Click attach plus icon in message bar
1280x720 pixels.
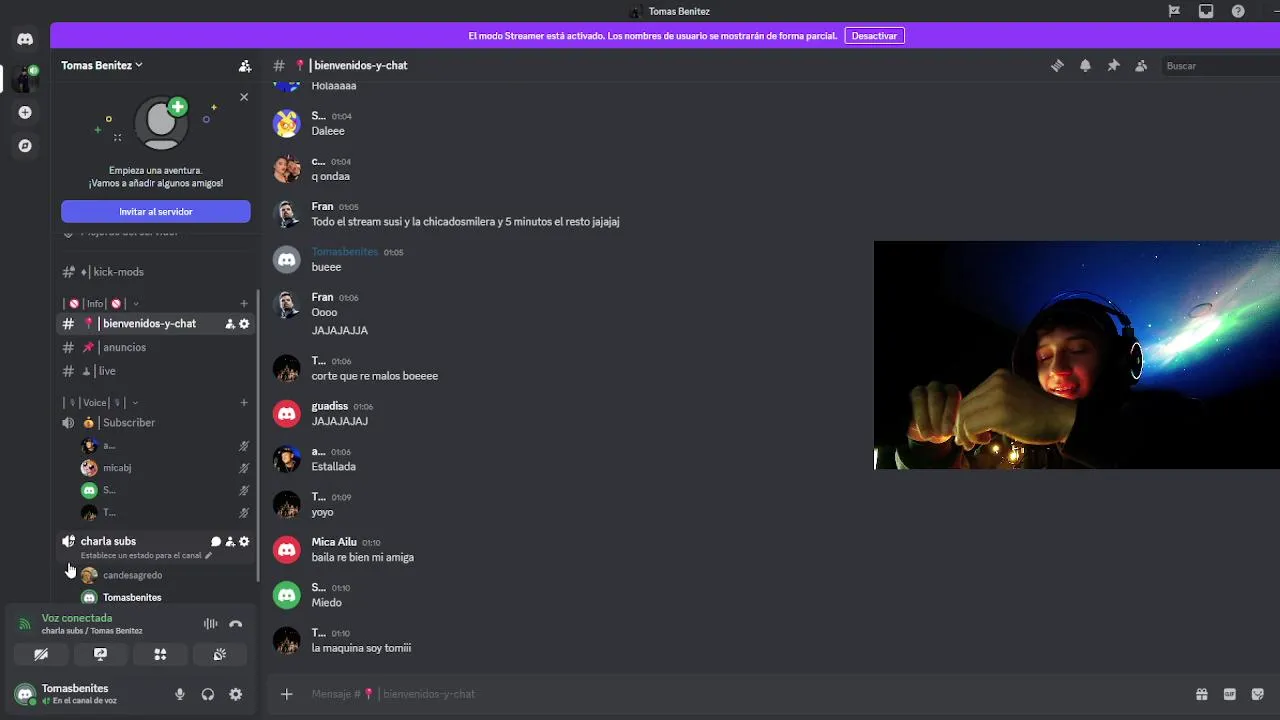[x=287, y=694]
